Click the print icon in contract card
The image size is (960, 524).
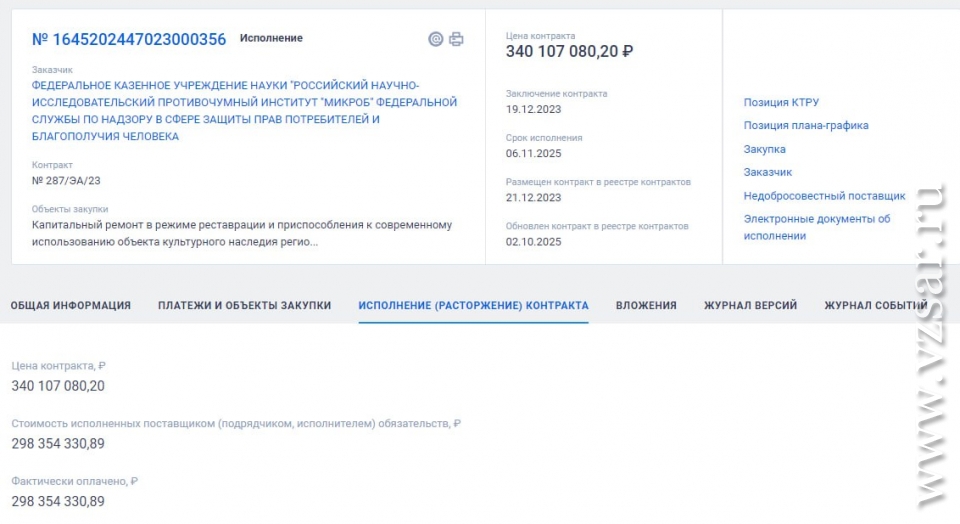456,39
